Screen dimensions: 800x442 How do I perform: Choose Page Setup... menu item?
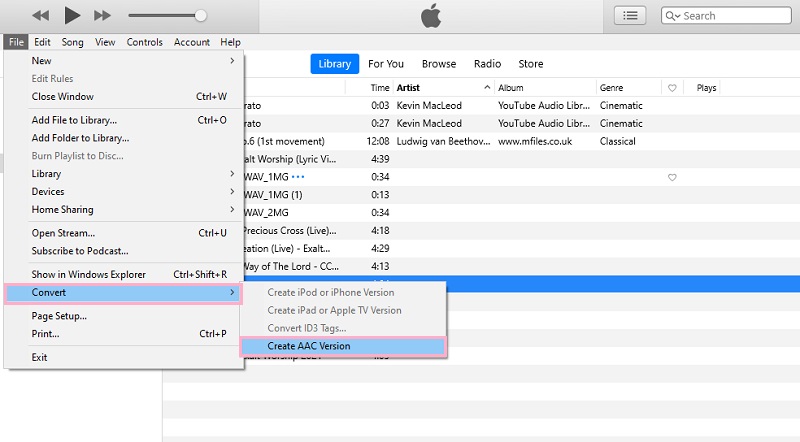pyautogui.click(x=123, y=316)
